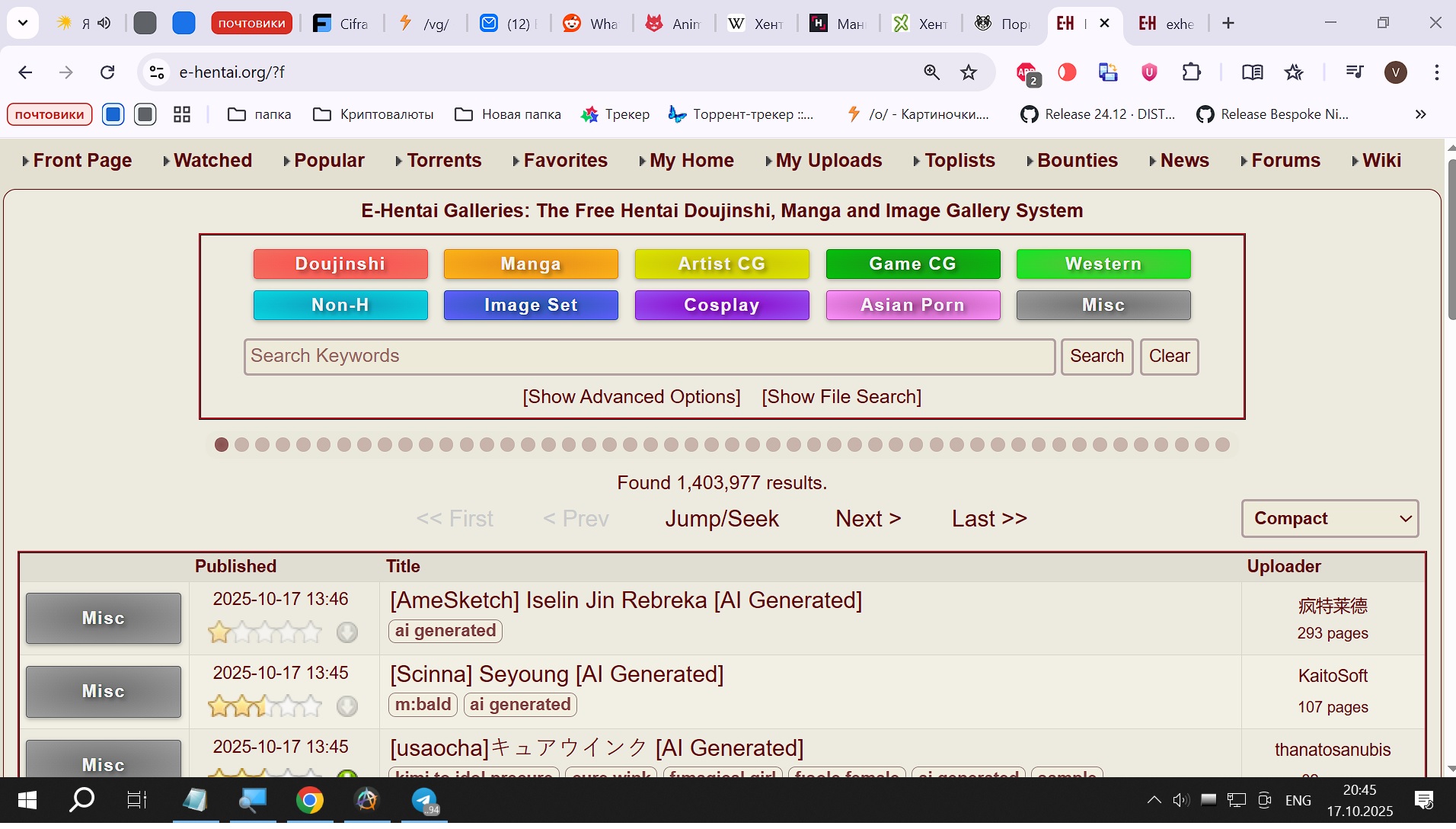Toggle the Artist CG category filter
The width and height of the screenshot is (1456, 829).
click(x=722, y=264)
